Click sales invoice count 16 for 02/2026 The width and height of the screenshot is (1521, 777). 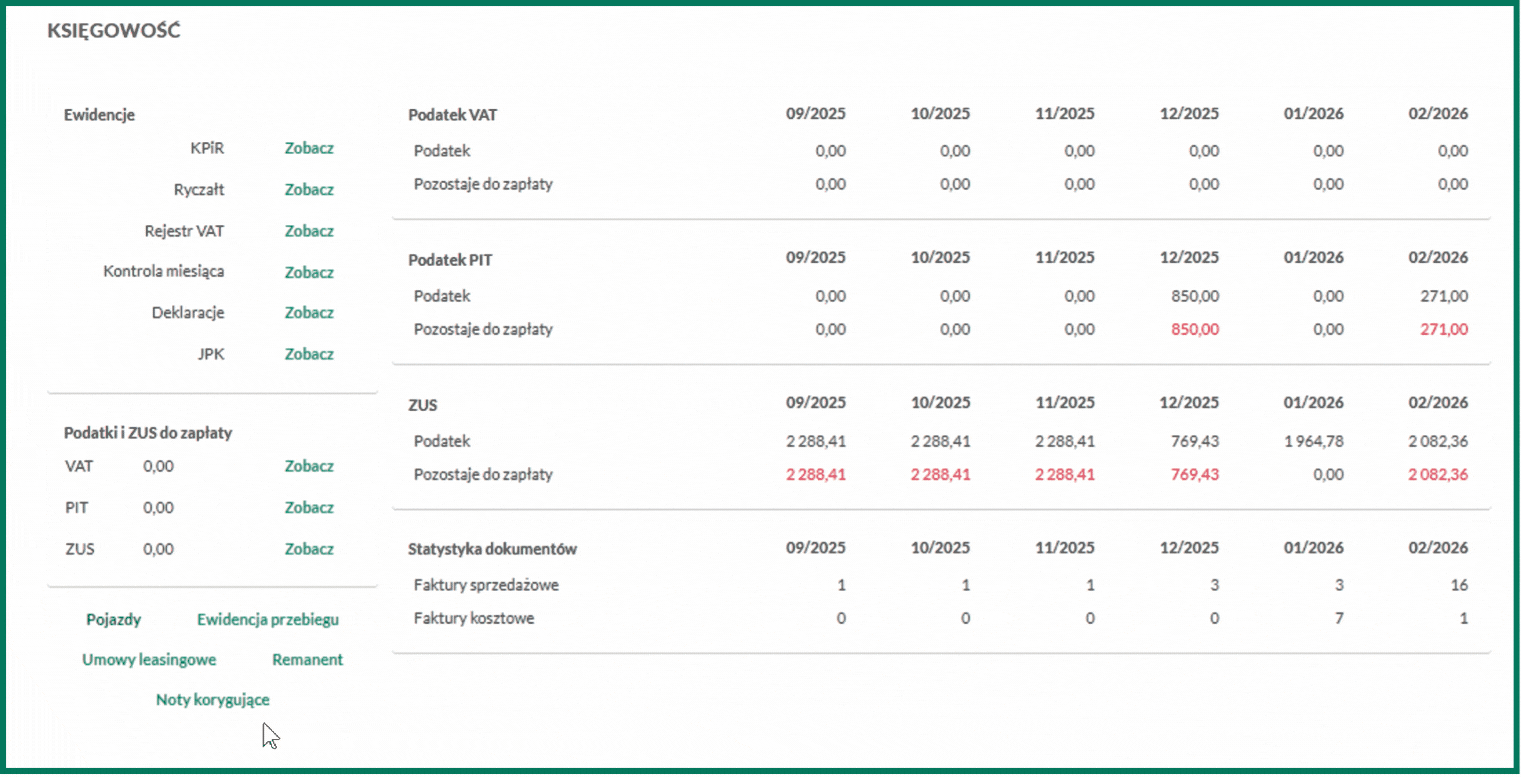[x=1460, y=586]
